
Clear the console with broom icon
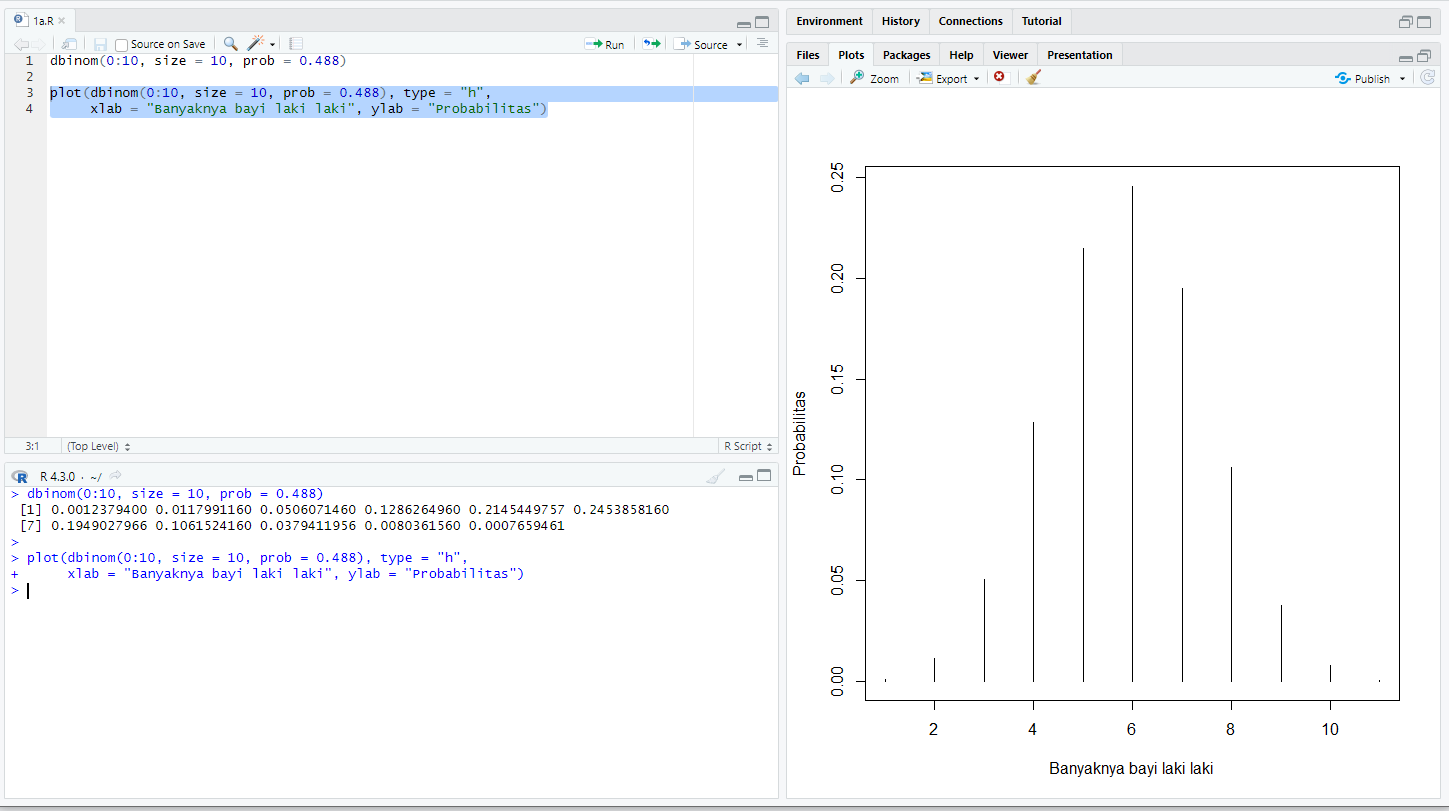pos(715,476)
